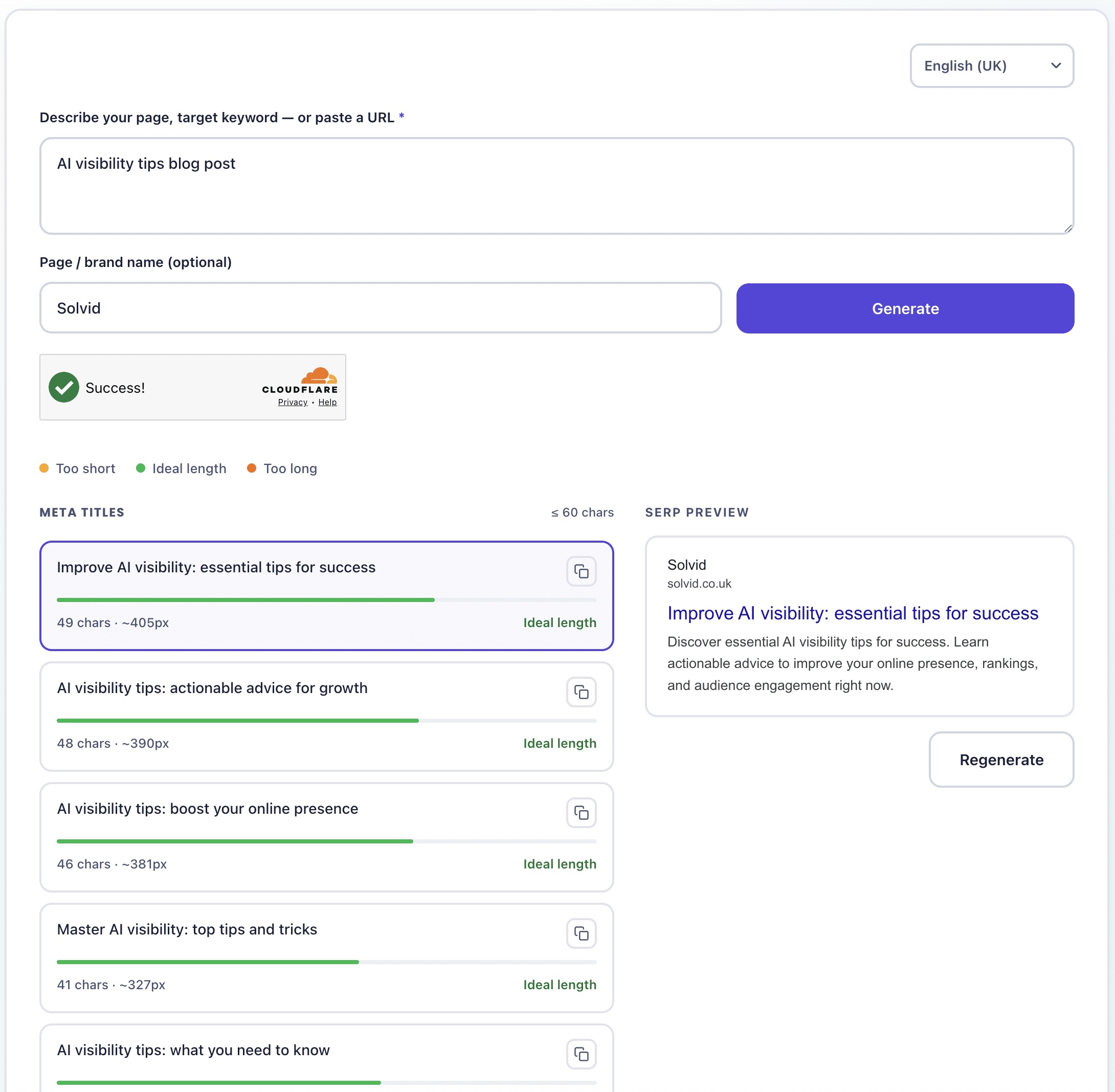Select the 'actionable advice for growth' title card

coord(327,717)
